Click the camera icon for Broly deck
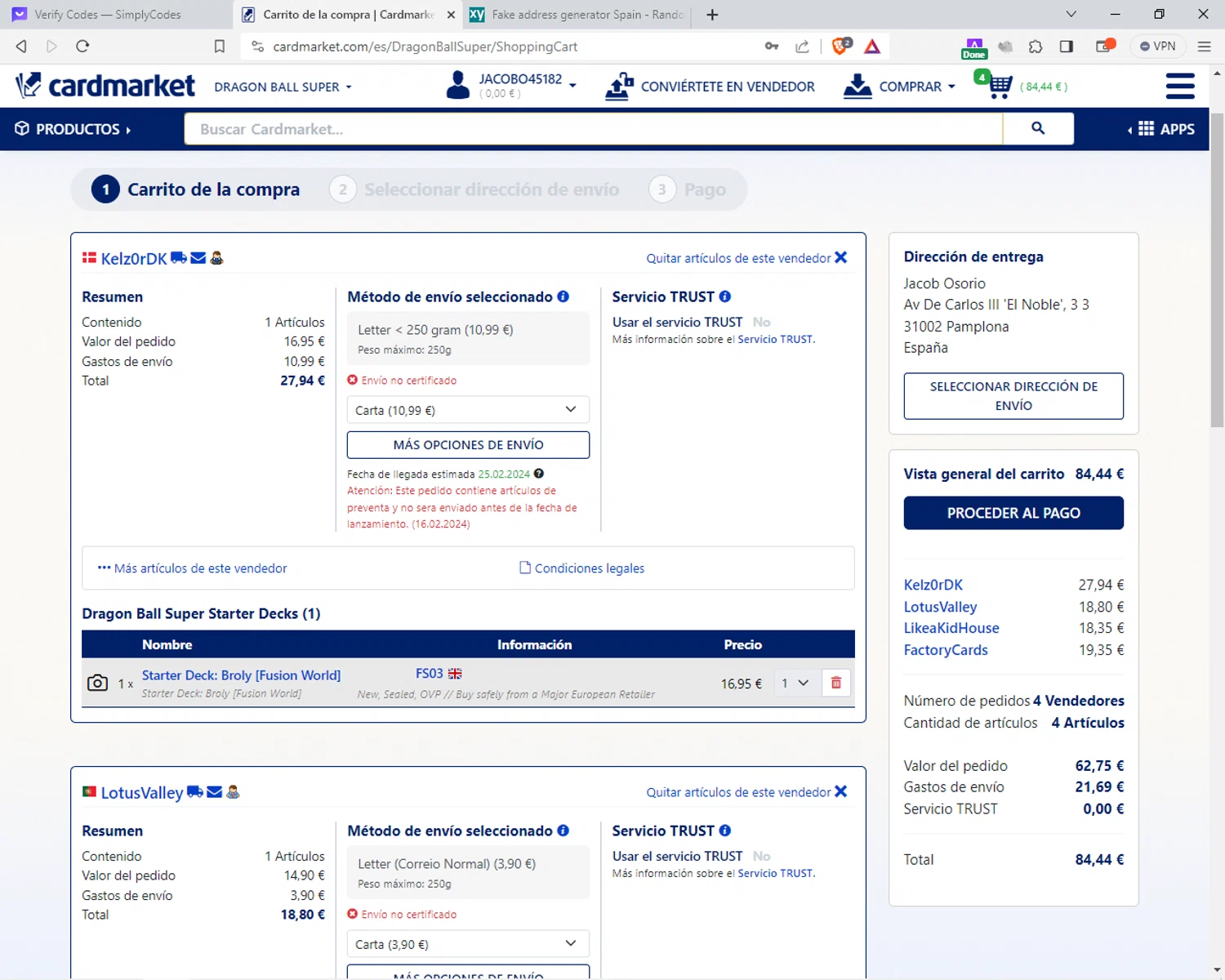The width and height of the screenshot is (1225, 980). pos(97,683)
